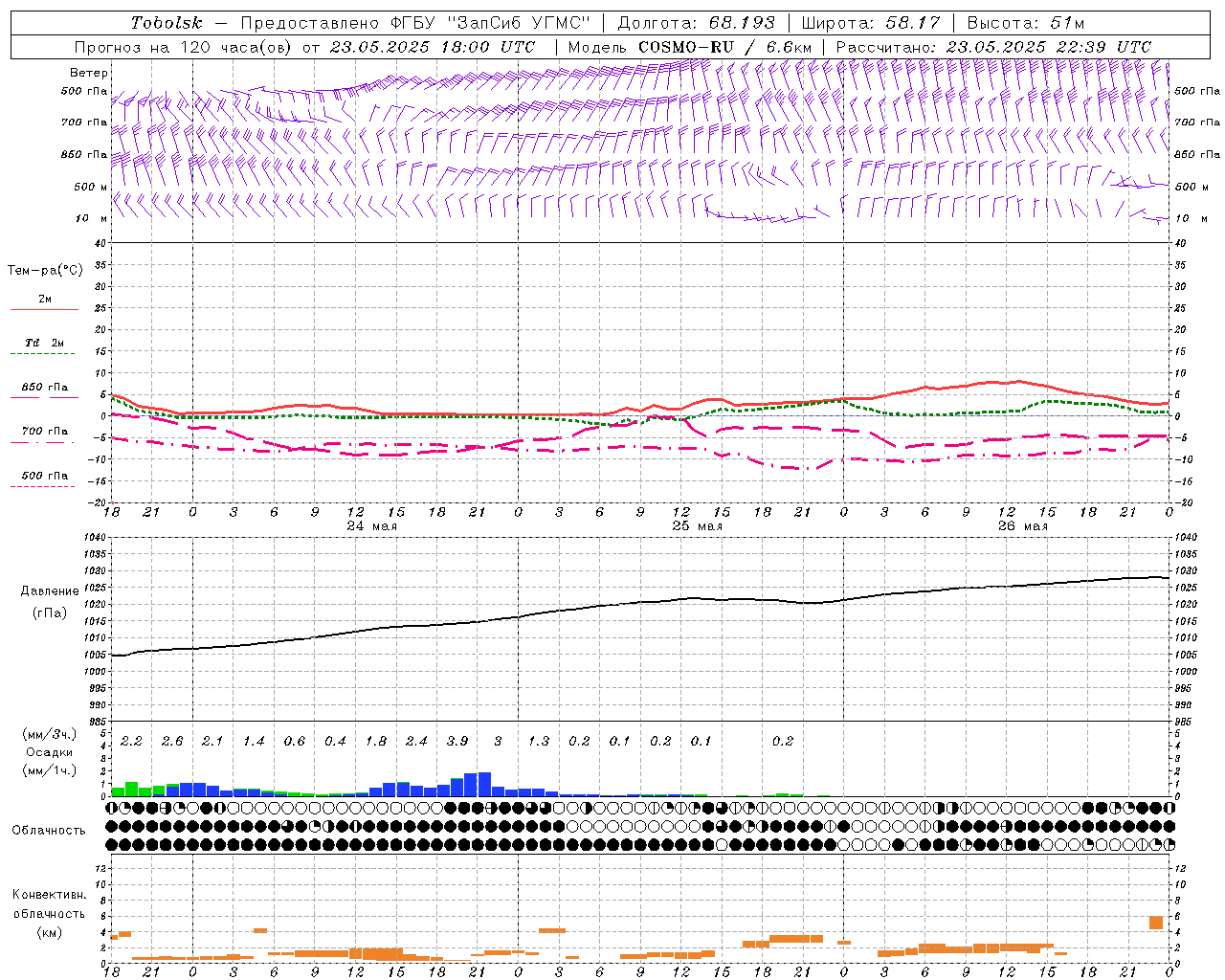The image size is (1225, 980).
Task: Click the Осадки precipitation label
Action: click(x=50, y=752)
